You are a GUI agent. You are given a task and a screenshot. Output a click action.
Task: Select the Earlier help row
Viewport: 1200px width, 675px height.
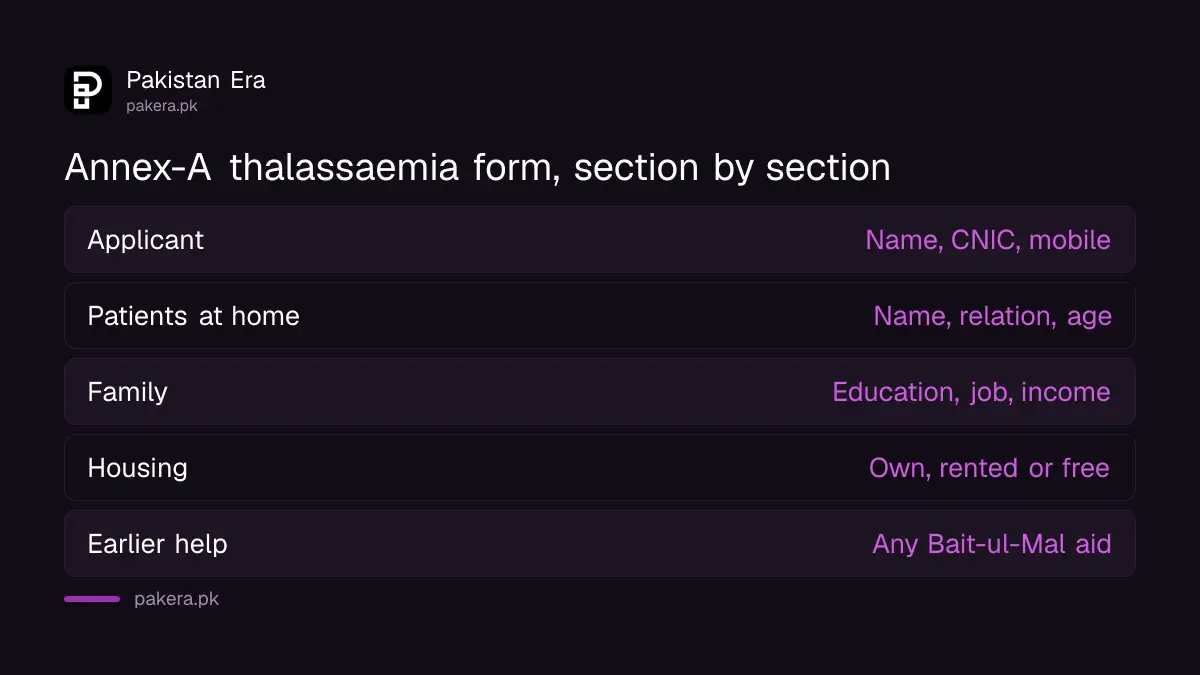(600, 544)
